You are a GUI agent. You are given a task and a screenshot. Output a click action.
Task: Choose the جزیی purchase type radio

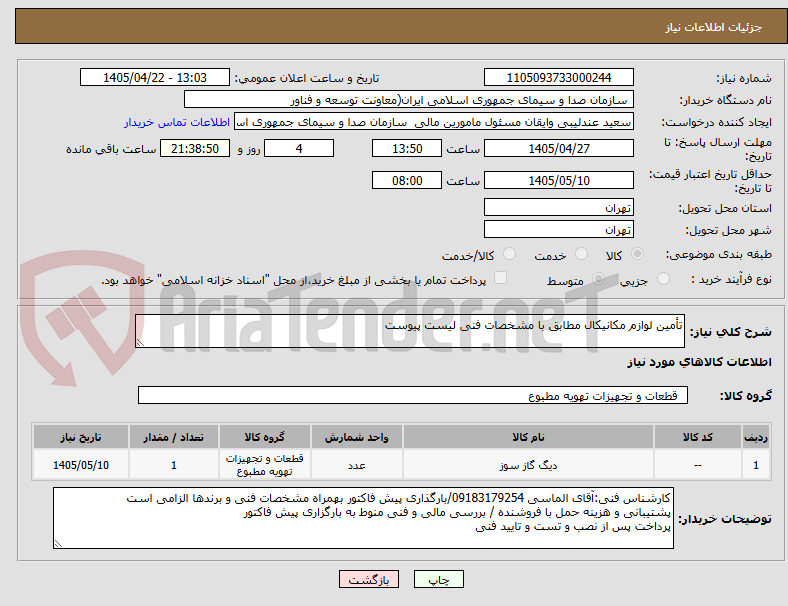click(x=663, y=279)
